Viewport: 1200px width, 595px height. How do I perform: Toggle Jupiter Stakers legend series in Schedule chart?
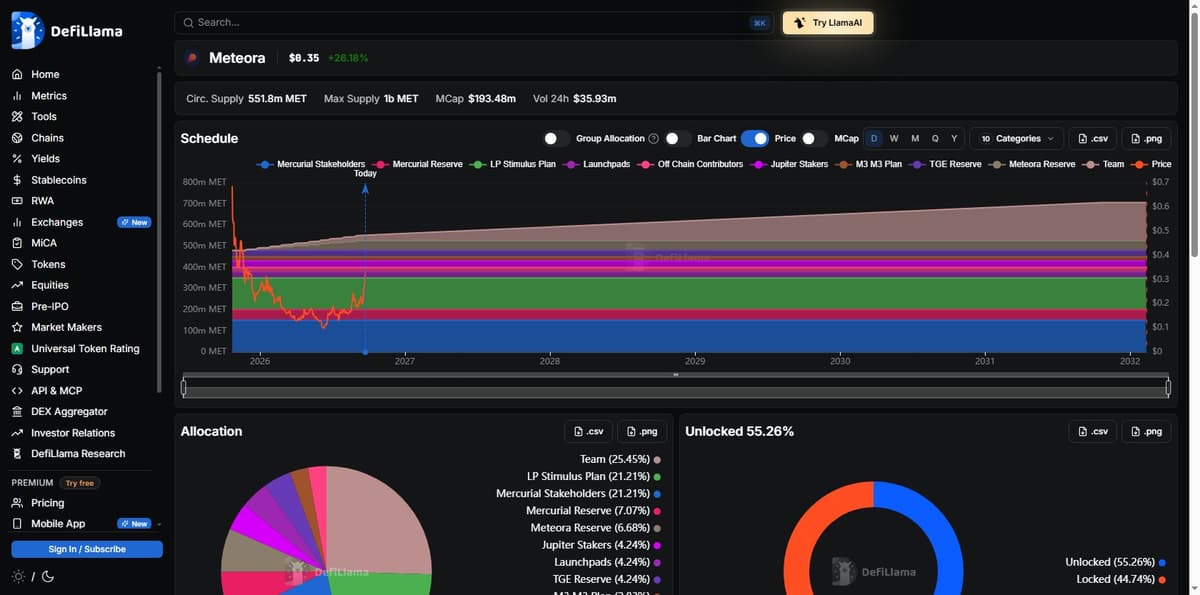coord(790,164)
